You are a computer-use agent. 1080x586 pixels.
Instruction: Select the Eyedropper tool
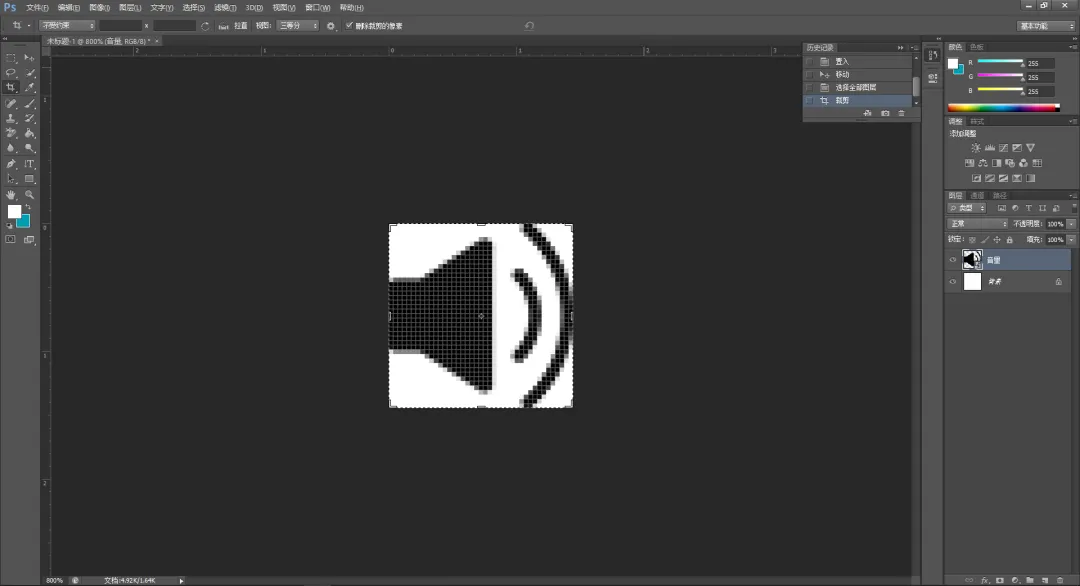click(x=30, y=87)
